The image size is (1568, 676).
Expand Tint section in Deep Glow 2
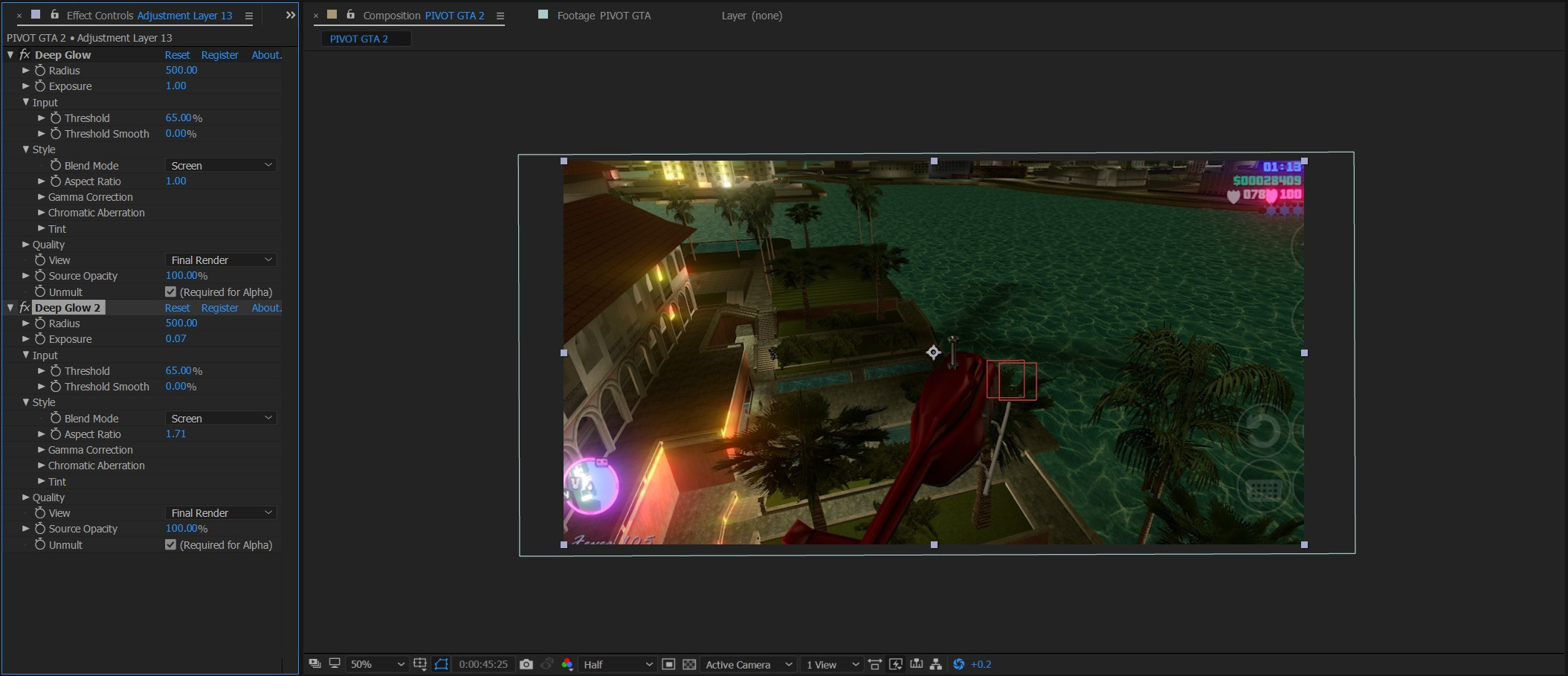click(x=42, y=482)
